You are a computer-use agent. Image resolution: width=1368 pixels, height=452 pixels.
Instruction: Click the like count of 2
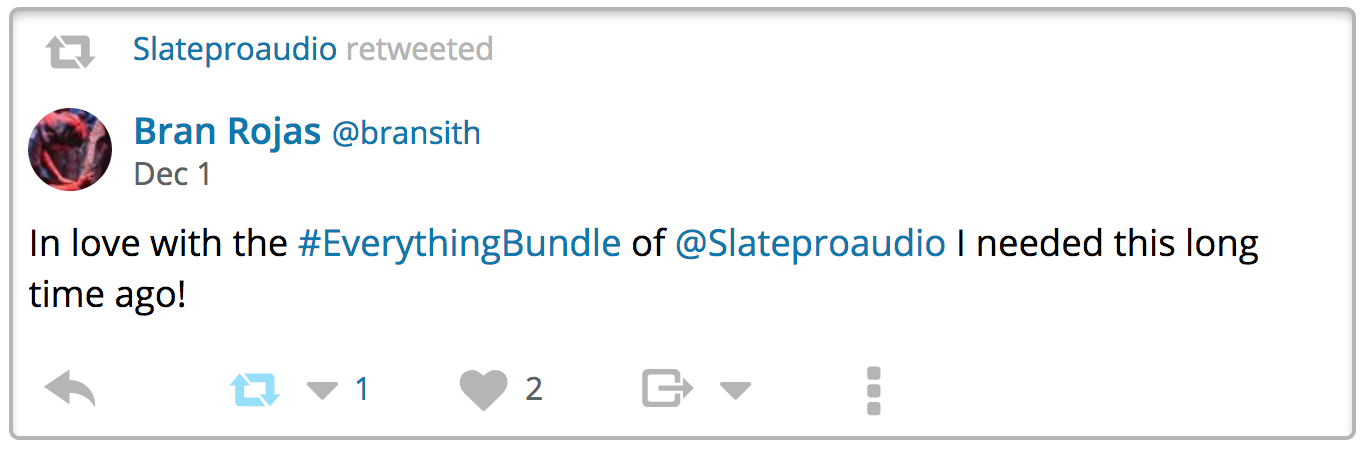(534, 389)
